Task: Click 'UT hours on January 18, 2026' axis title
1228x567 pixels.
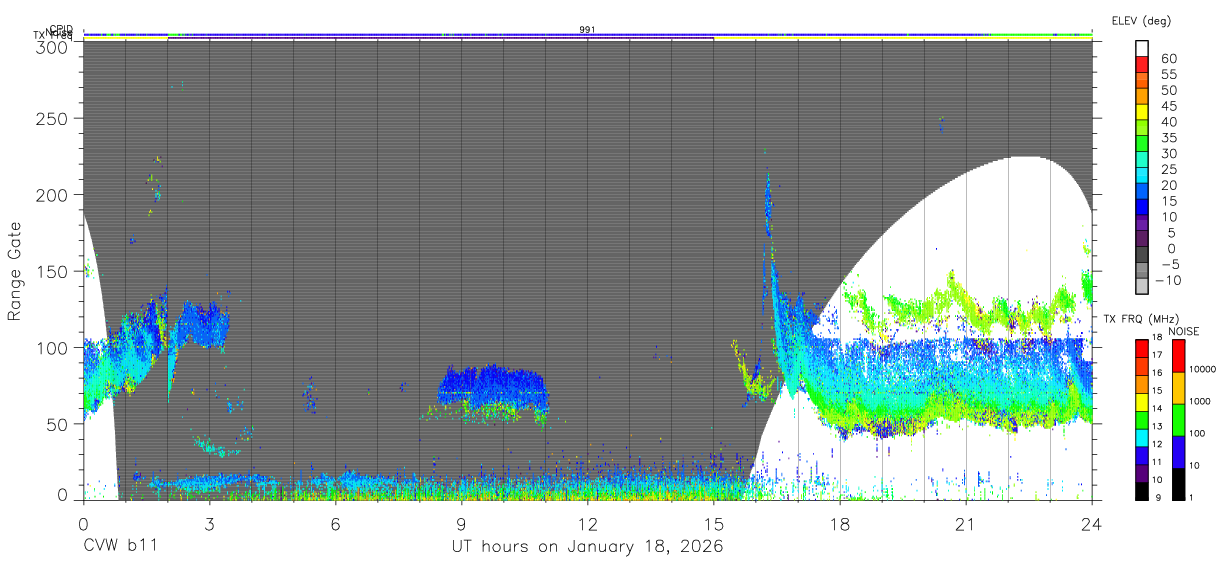Action: pyautogui.click(x=587, y=547)
